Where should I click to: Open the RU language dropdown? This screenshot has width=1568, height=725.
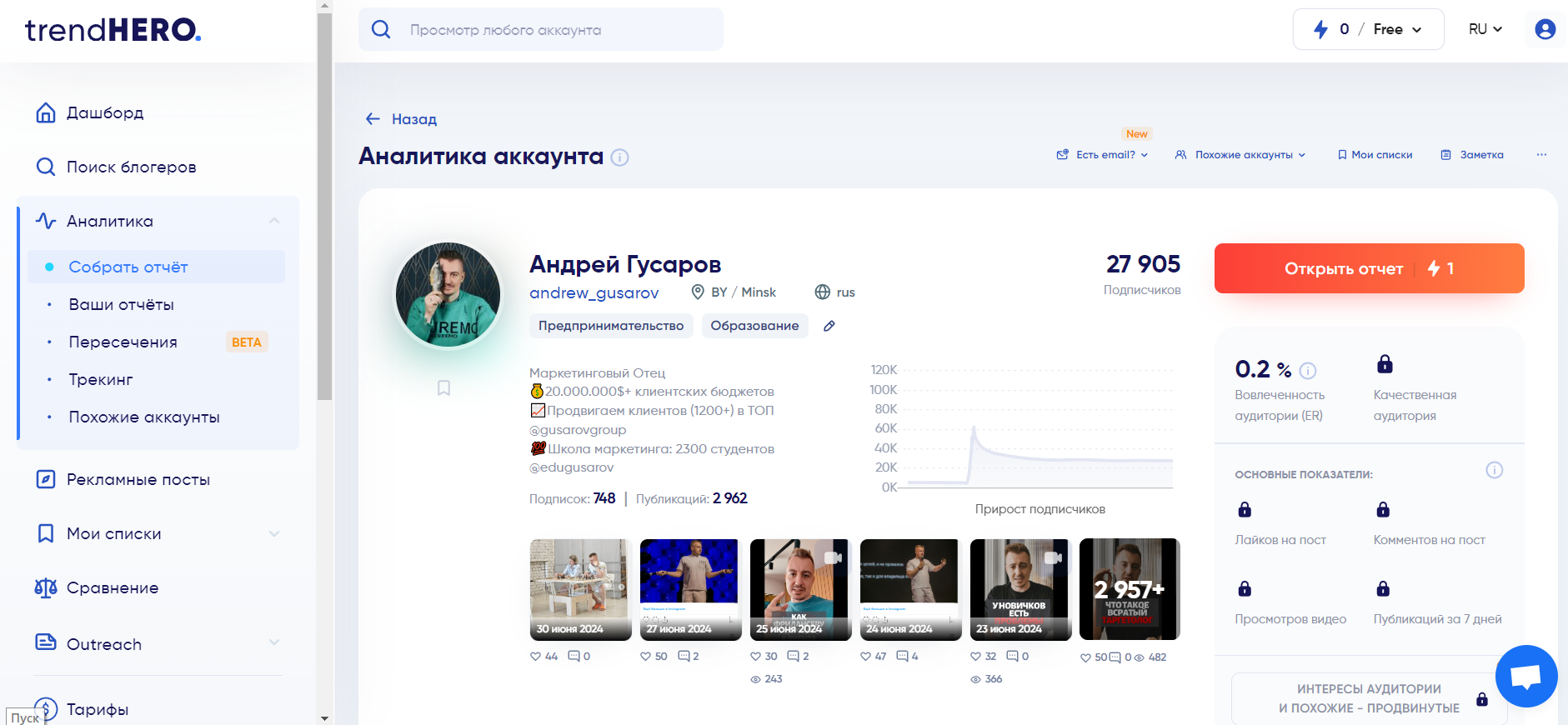coord(1485,29)
